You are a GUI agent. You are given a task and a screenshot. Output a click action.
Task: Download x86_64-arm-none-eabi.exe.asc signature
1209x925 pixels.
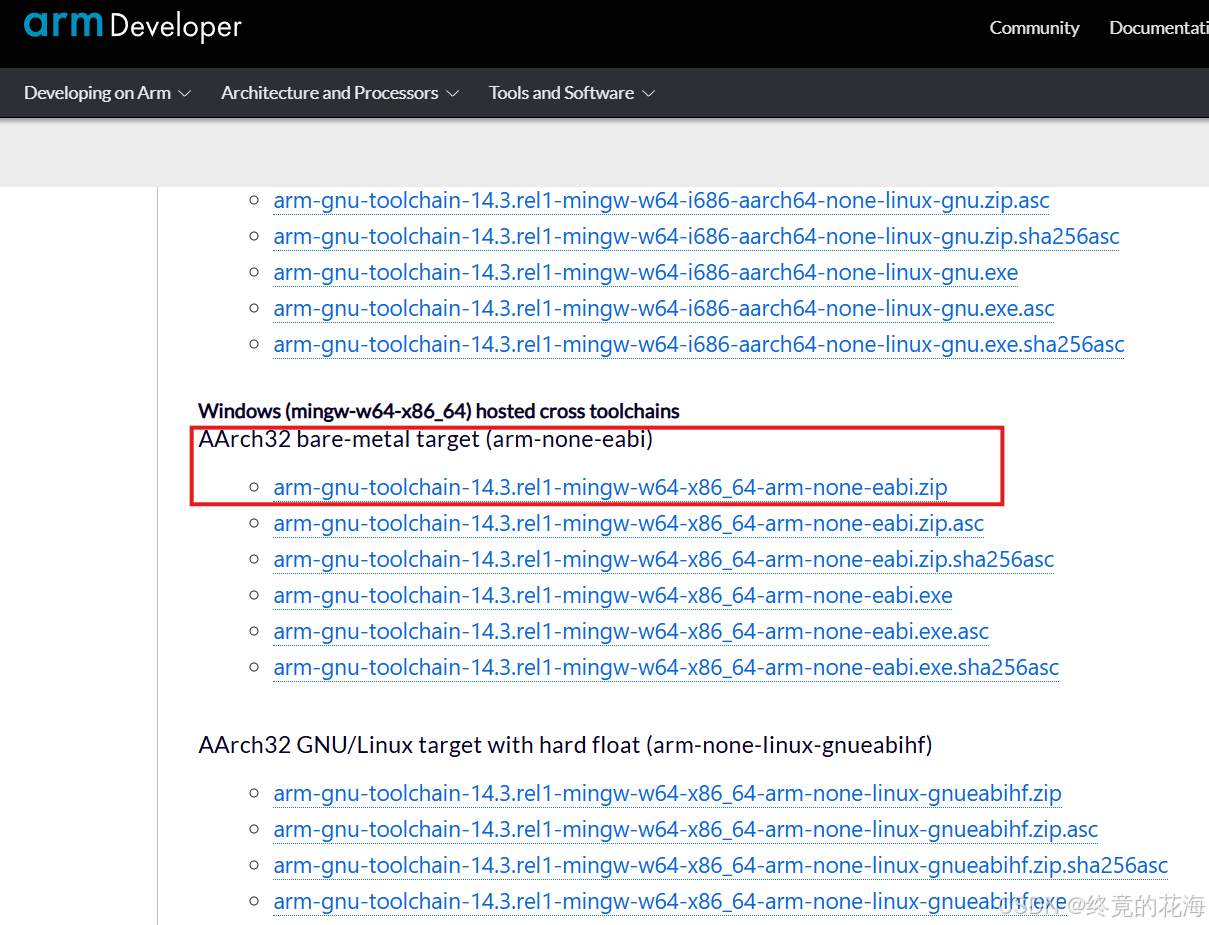pyautogui.click(x=631, y=632)
